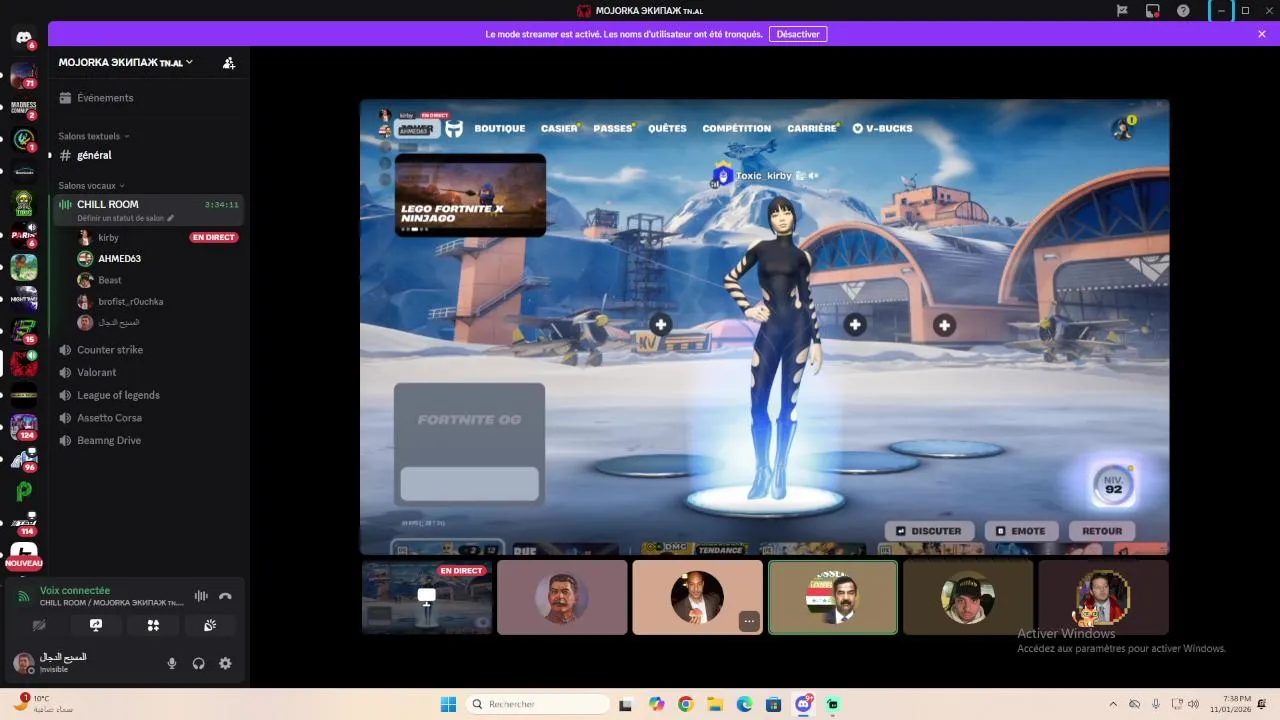Show hidden icons in system tray
Image resolution: width=1280 pixels, height=720 pixels.
[x=1113, y=704]
